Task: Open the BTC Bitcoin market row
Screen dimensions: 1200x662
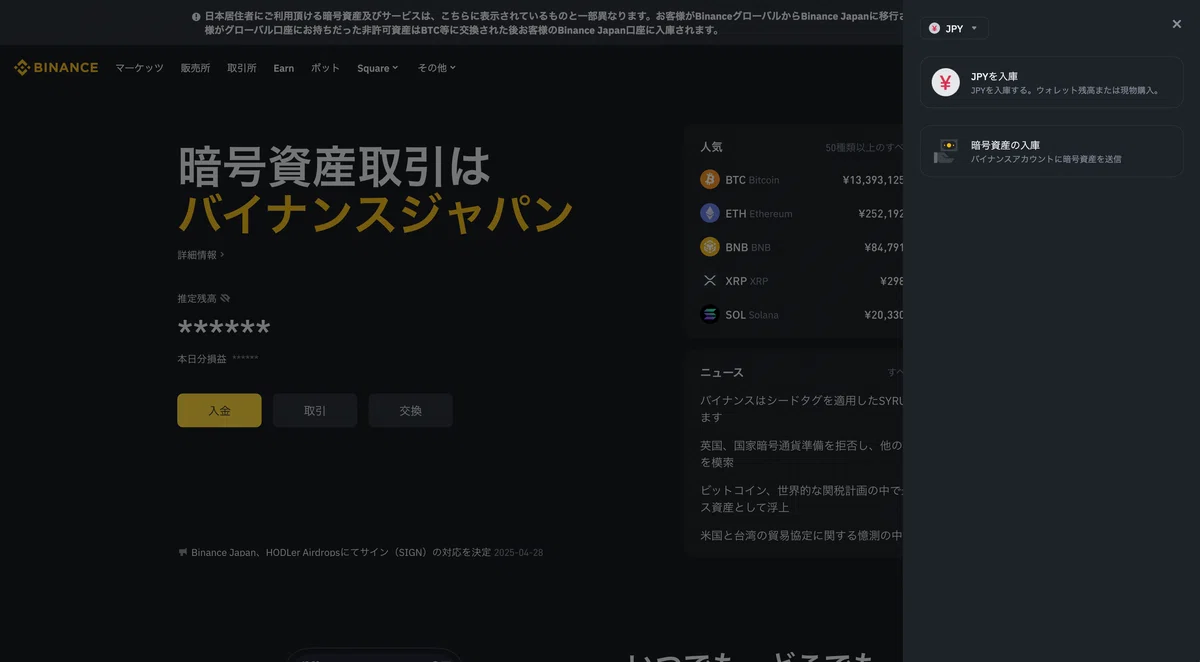Action: click(x=801, y=180)
